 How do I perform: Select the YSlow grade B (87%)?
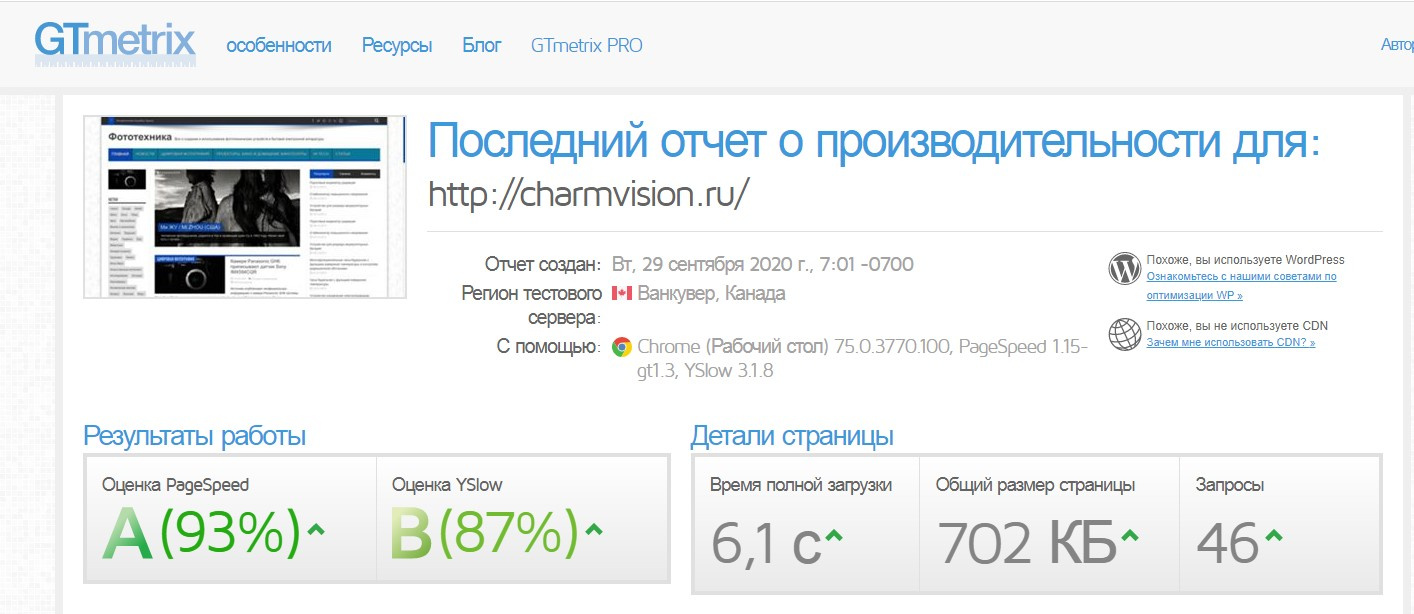coord(485,534)
